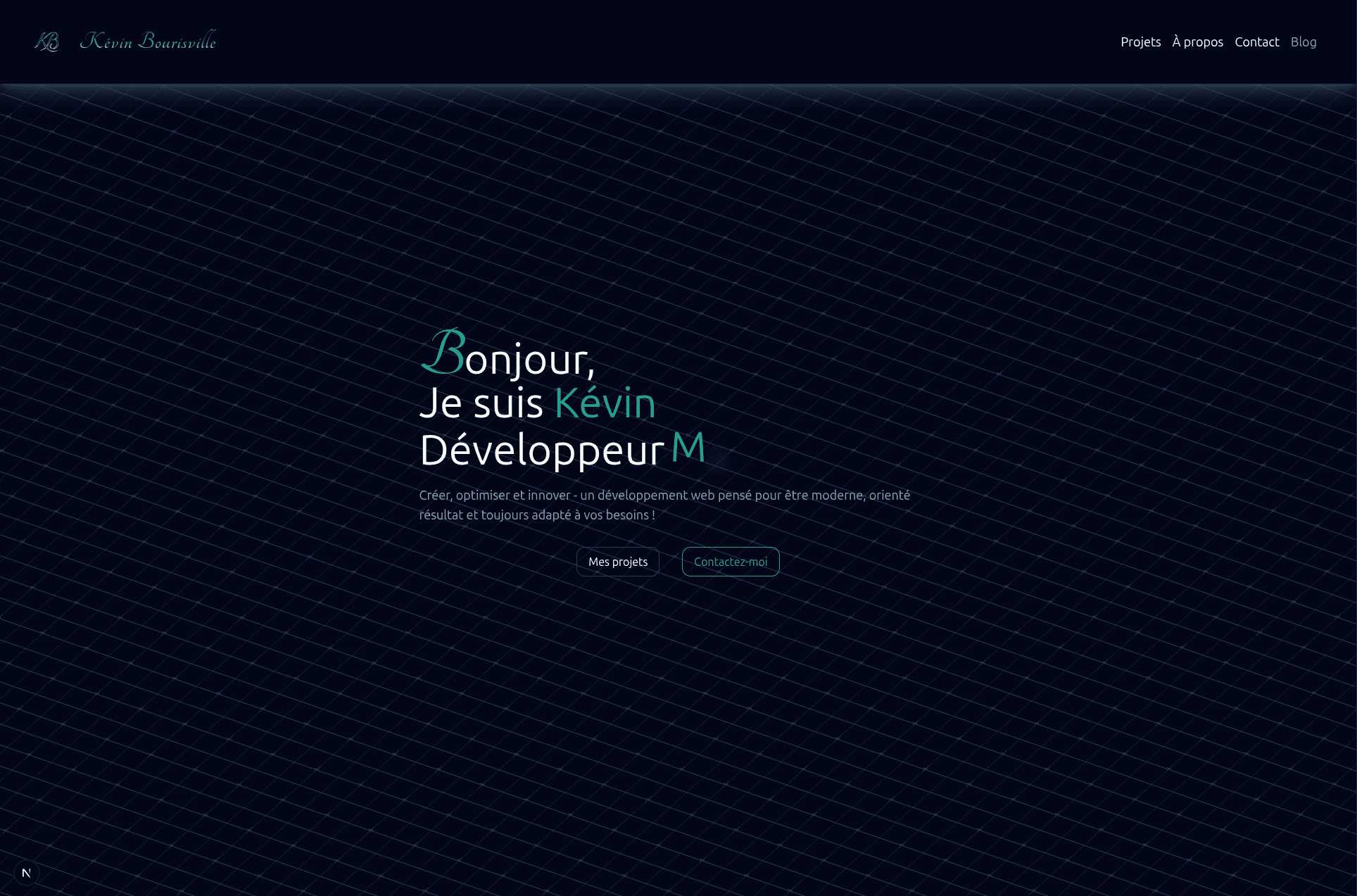Viewport: 1357px width, 896px height.
Task: Click the decorative teal B initial
Action: coord(443,352)
